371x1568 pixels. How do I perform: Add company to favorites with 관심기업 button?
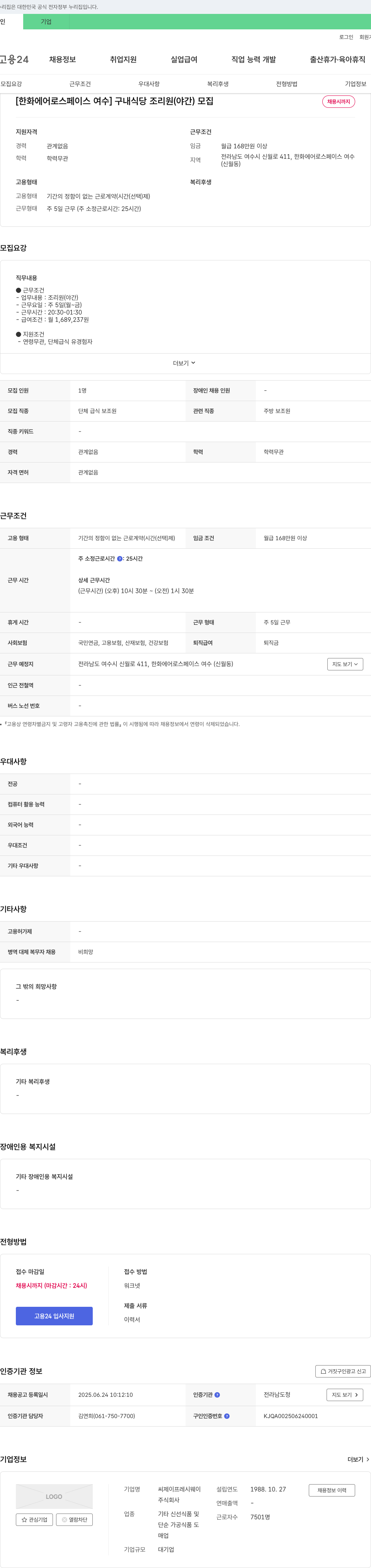click(34, 1519)
